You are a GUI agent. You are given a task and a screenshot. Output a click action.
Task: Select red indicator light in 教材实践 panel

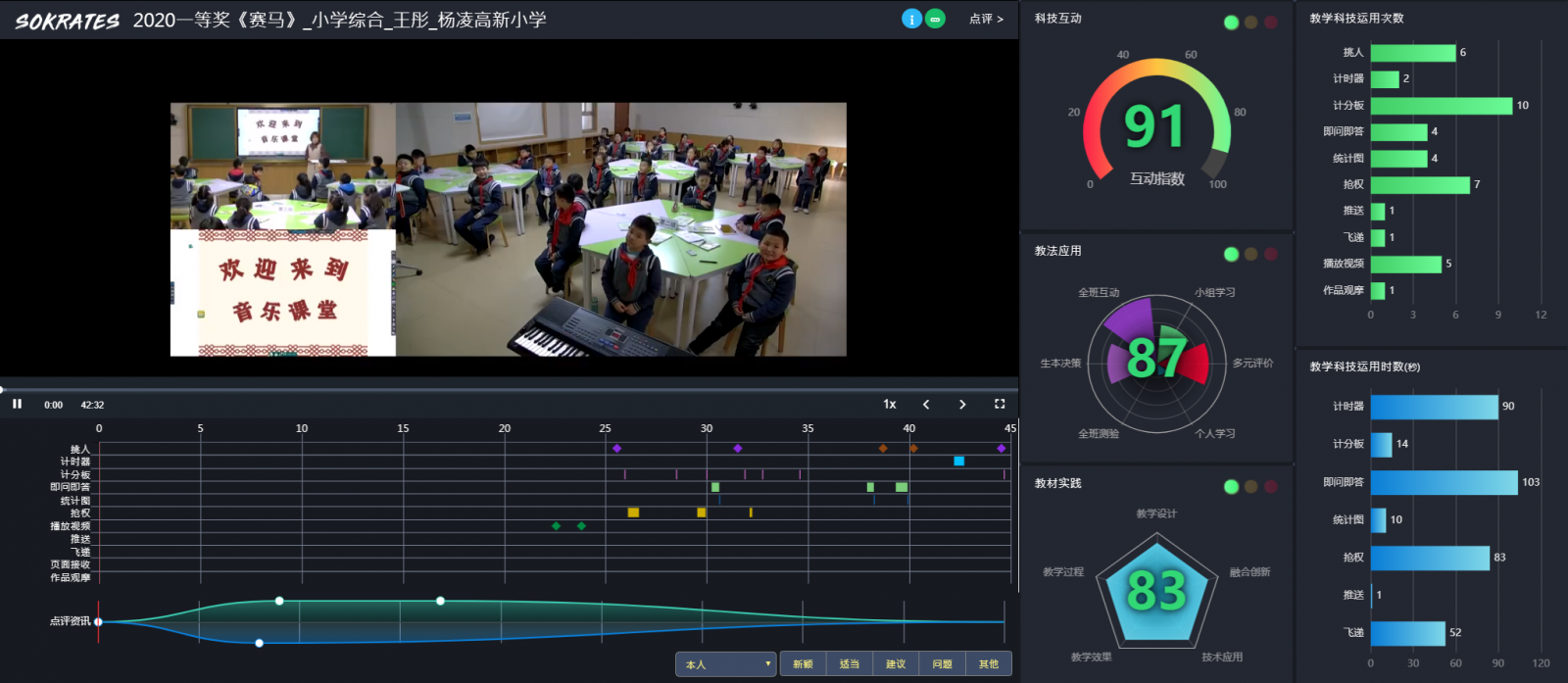[x=1270, y=487]
